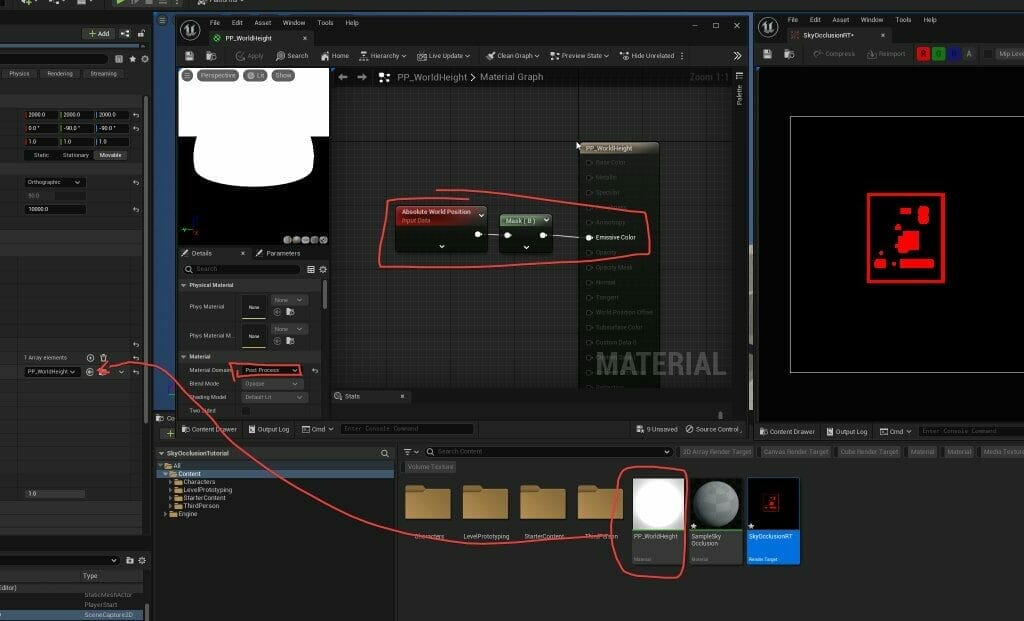
Task: Open the viewport options hamburger menu
Action: (187, 75)
